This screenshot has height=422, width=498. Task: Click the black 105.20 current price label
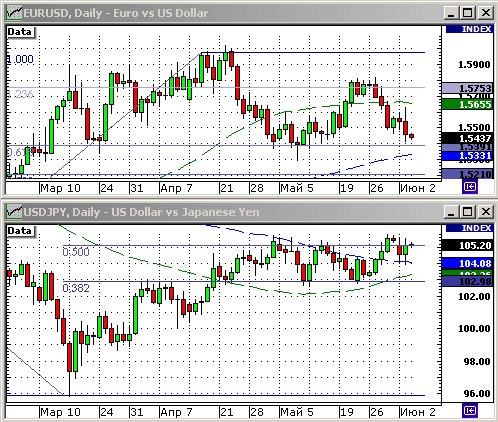coord(467,246)
